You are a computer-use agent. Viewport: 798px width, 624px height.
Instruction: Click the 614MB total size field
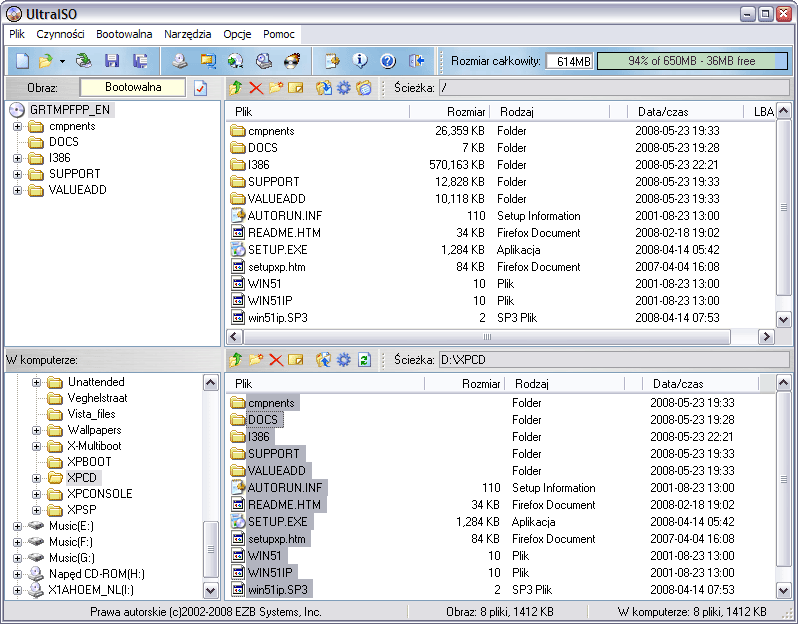[x=569, y=61]
